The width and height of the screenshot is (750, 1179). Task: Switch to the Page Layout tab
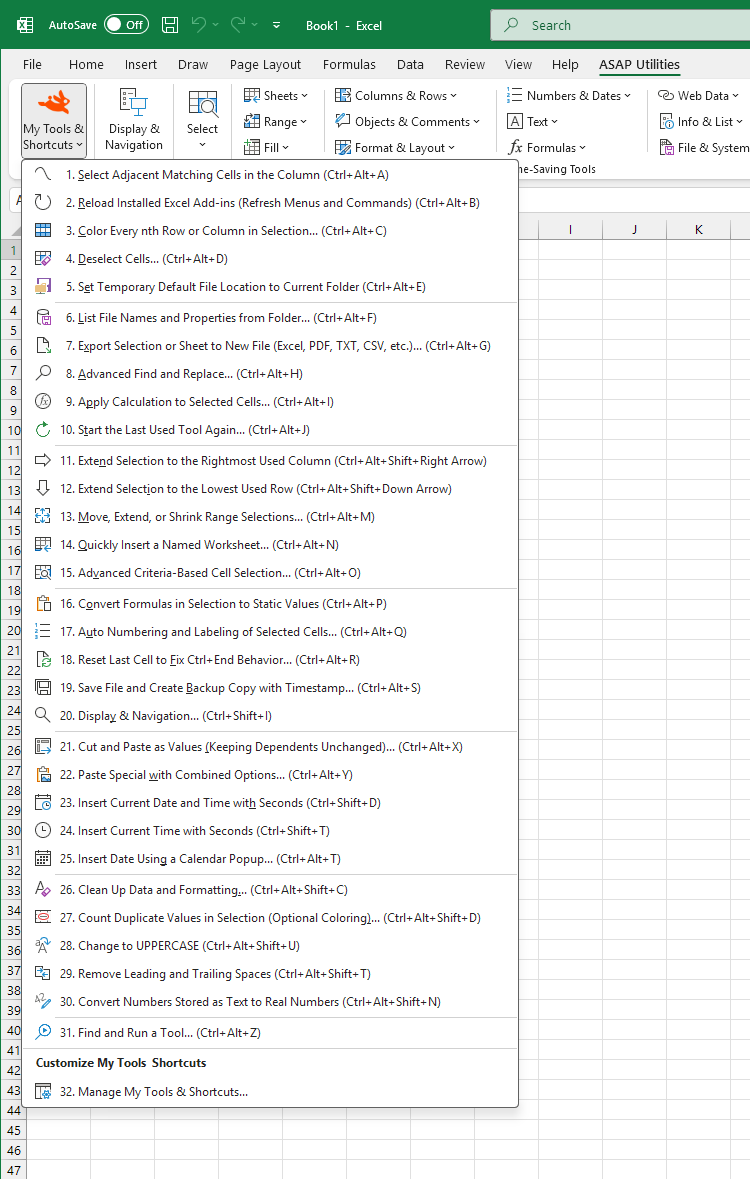266,65
